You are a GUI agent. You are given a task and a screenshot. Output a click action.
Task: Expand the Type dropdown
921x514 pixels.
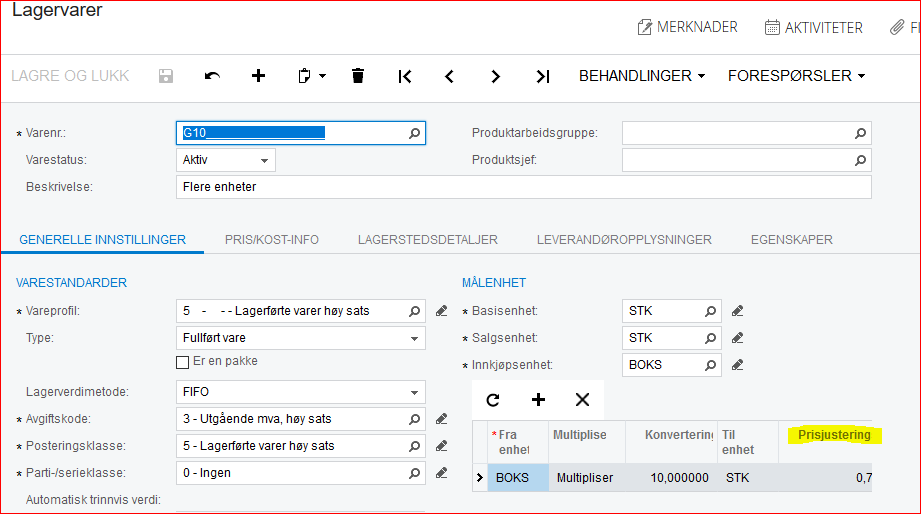[x=415, y=338]
